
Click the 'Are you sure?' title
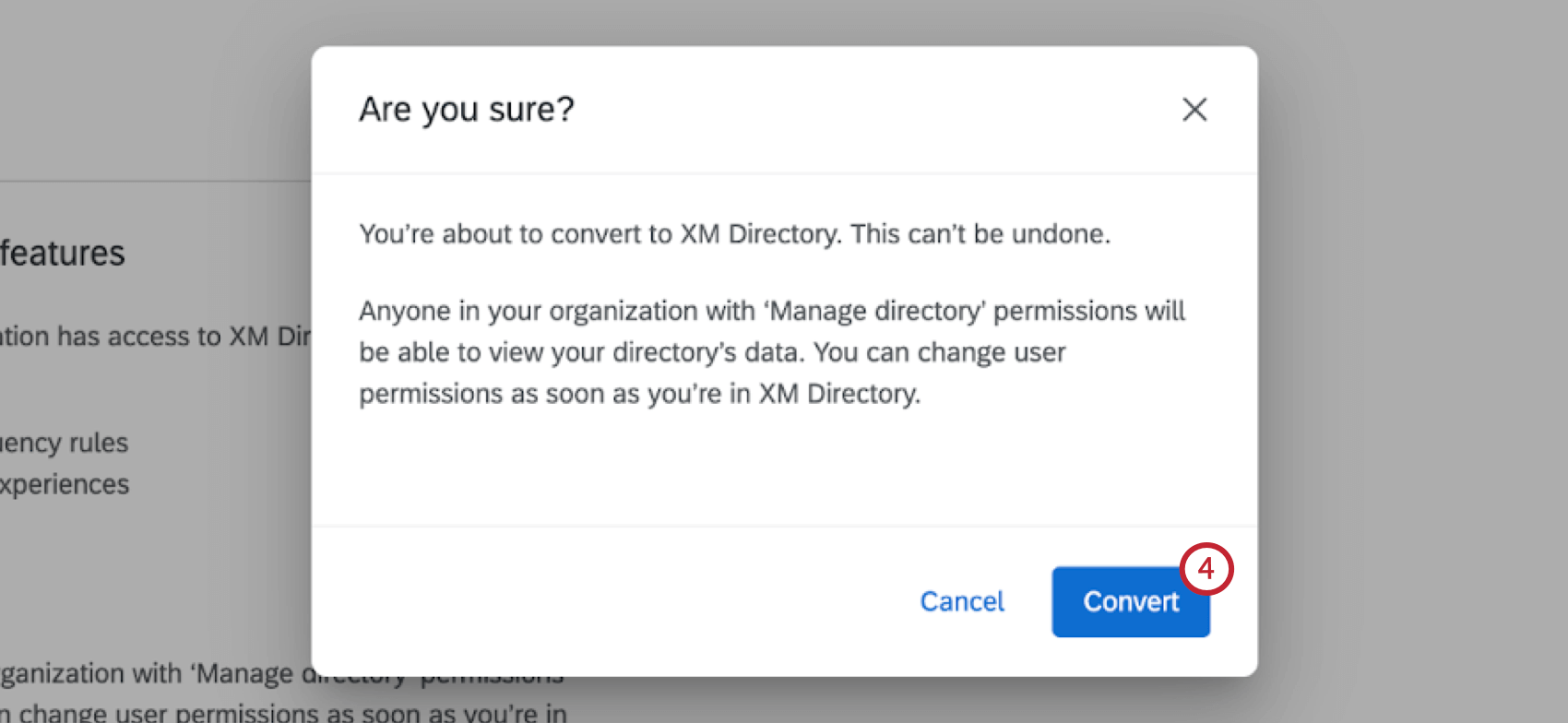466,110
